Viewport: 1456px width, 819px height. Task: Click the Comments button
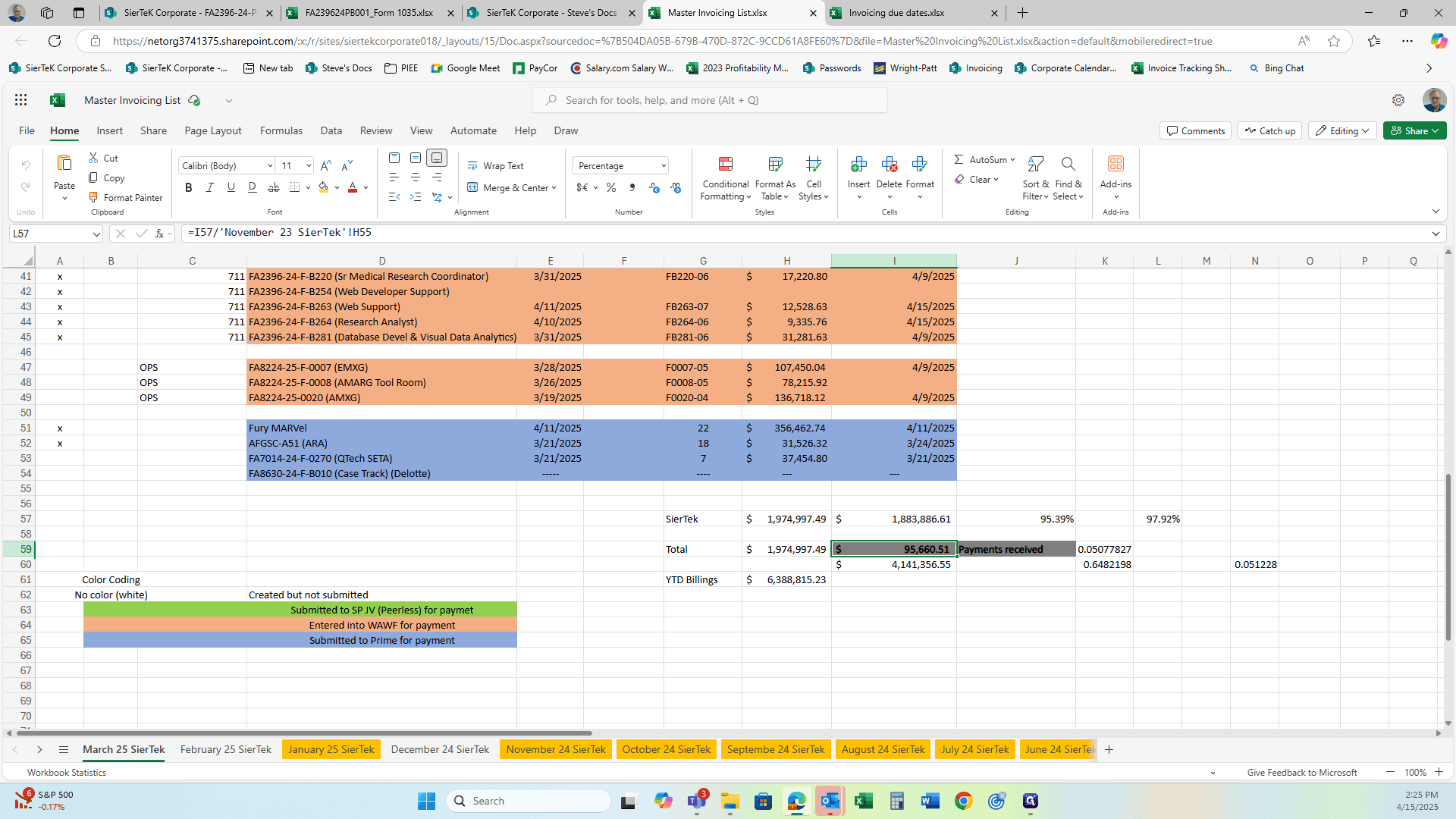coord(1195,131)
